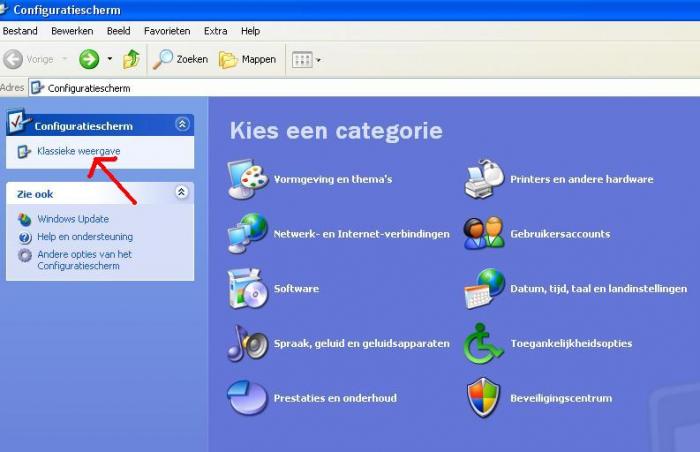The width and height of the screenshot is (700, 452).
Task: Click the Views grid toolbar icon
Action: (302, 59)
